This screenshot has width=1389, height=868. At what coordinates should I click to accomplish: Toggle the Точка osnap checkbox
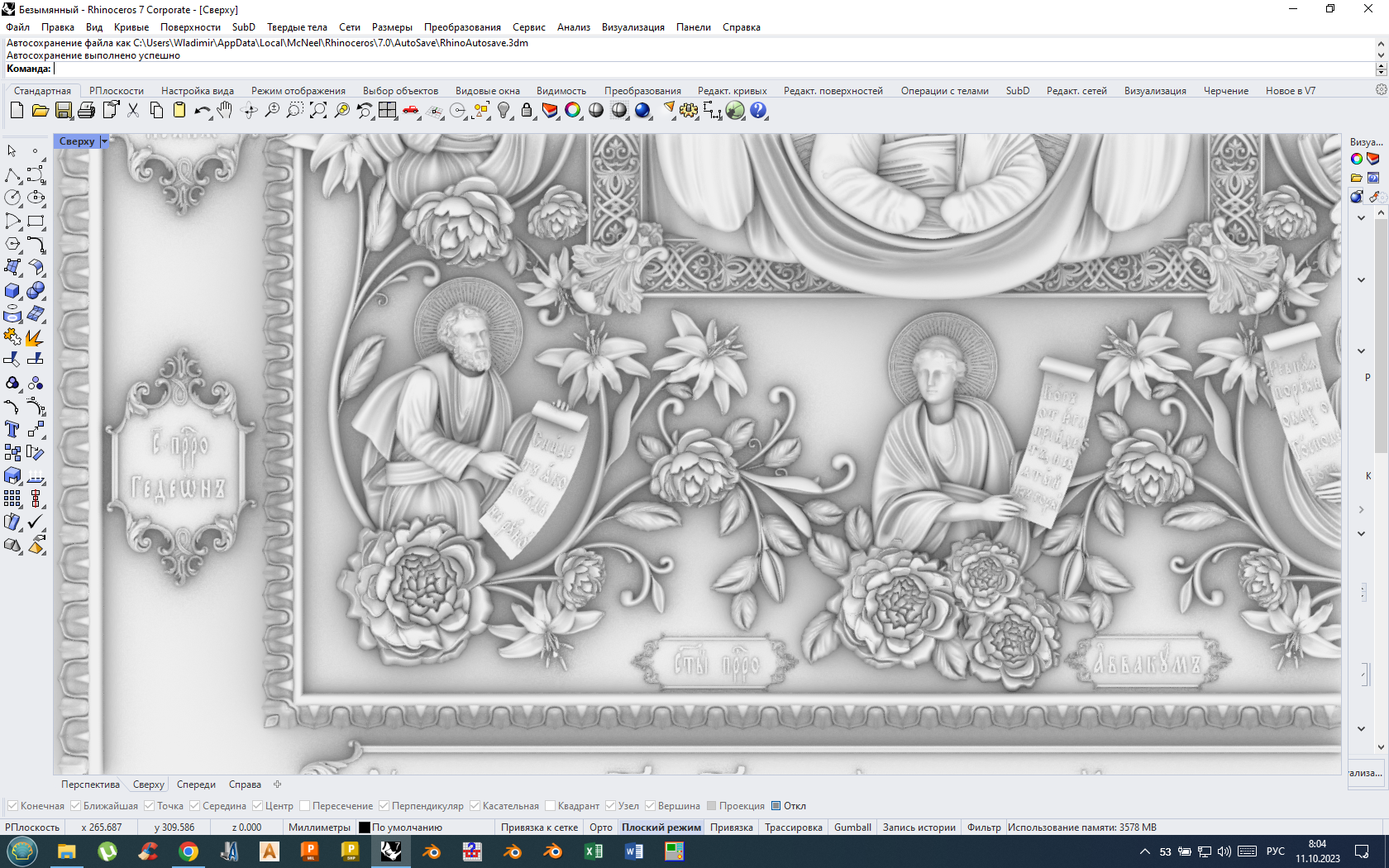pyautogui.click(x=149, y=806)
